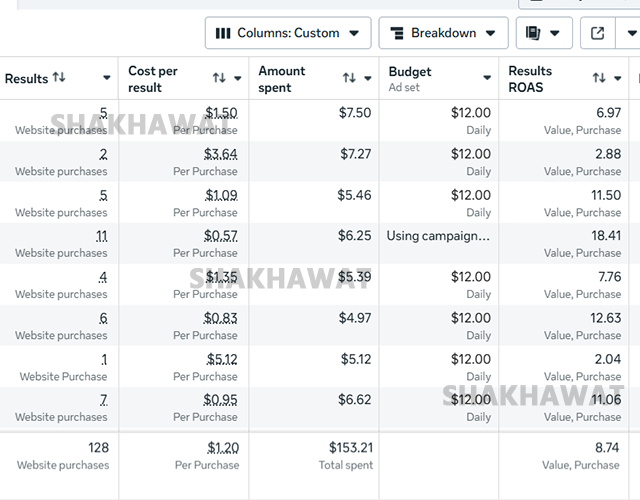Click the breakdown icon in Breakdown button
Screen dimensions: 640x500
pyautogui.click(x=398, y=33)
